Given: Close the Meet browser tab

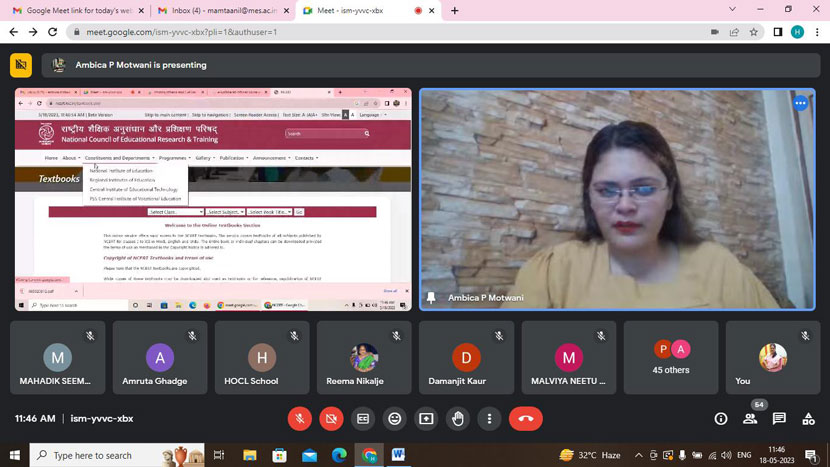Looking at the screenshot, I should (431, 11).
